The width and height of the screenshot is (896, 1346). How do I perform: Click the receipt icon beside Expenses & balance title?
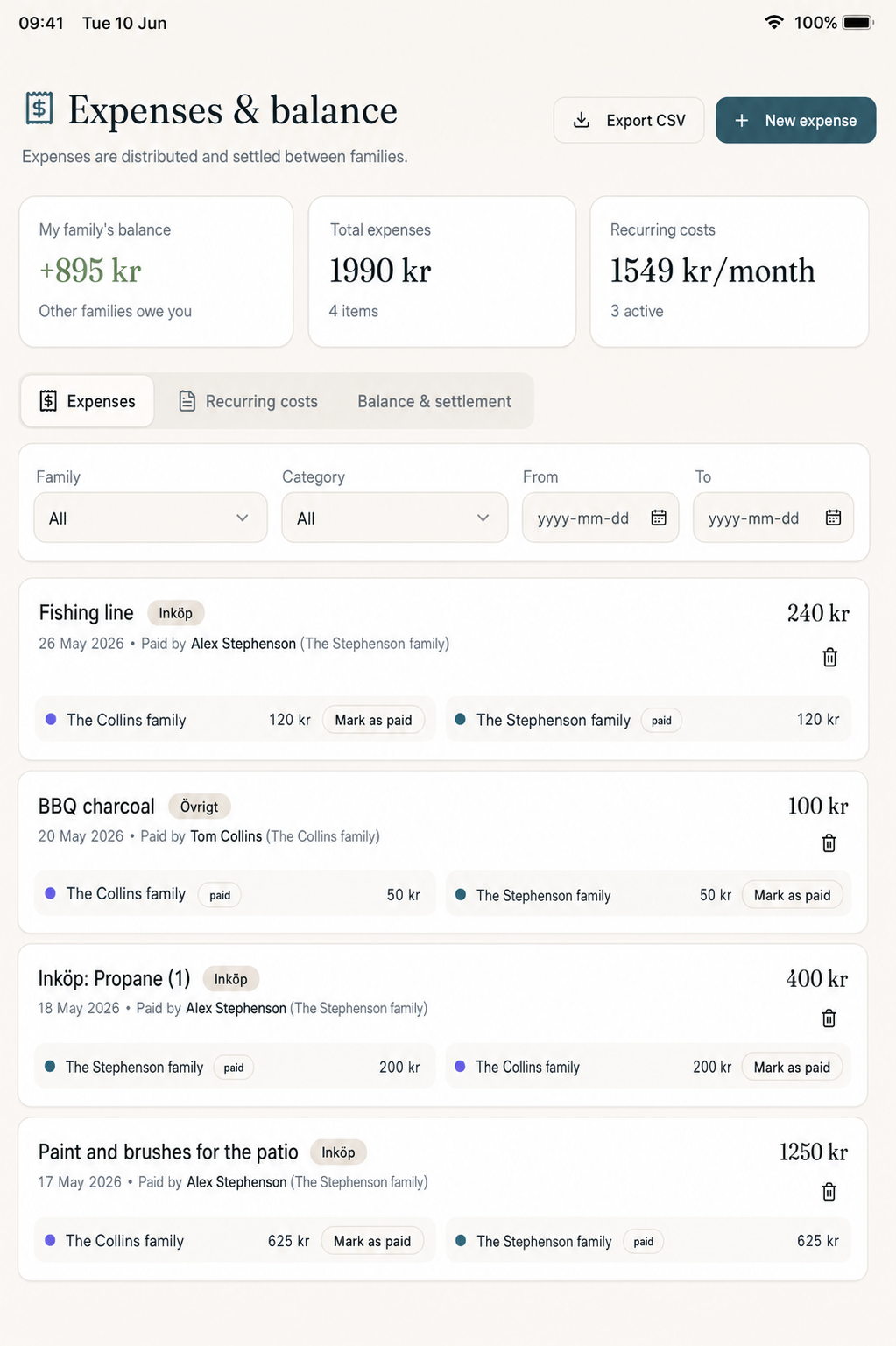(x=39, y=109)
